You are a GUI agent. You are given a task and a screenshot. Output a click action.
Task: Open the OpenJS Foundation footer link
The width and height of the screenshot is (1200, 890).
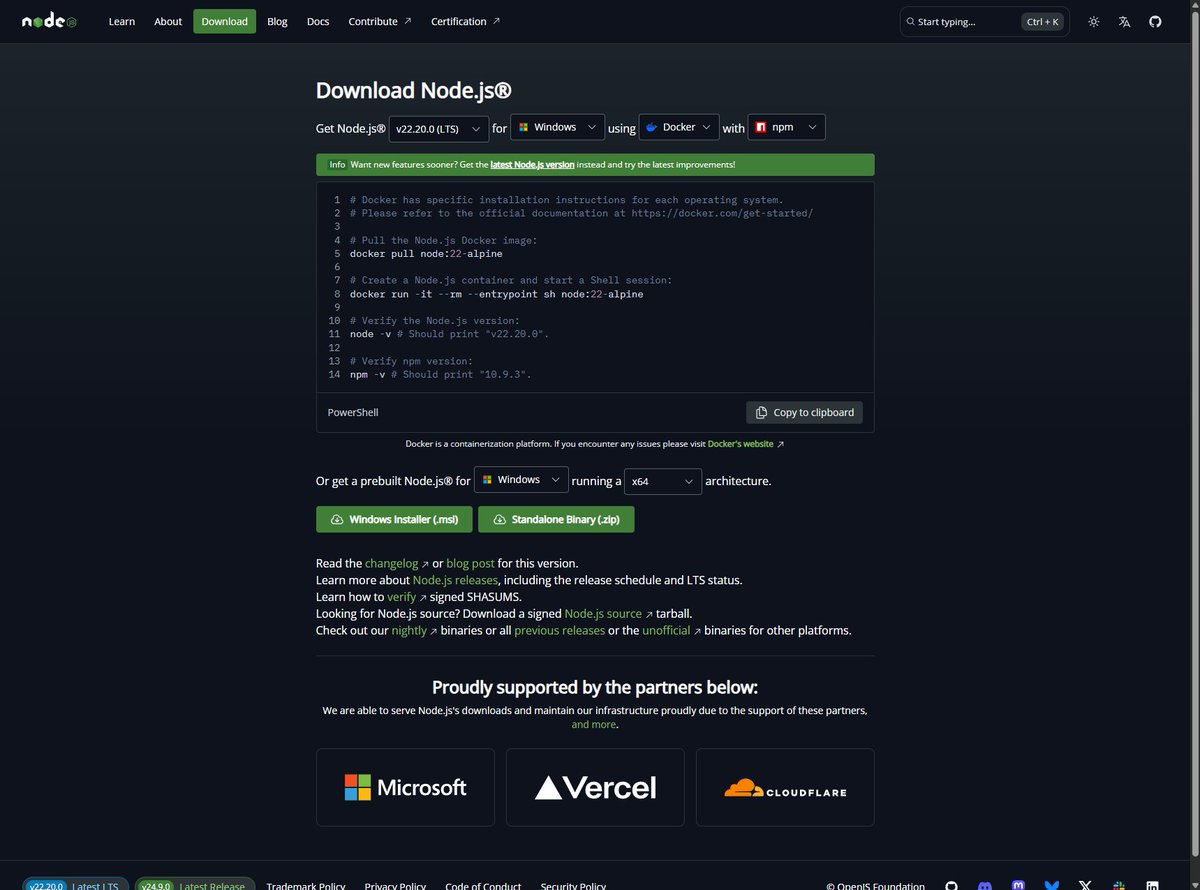pyautogui.click(x=876, y=886)
